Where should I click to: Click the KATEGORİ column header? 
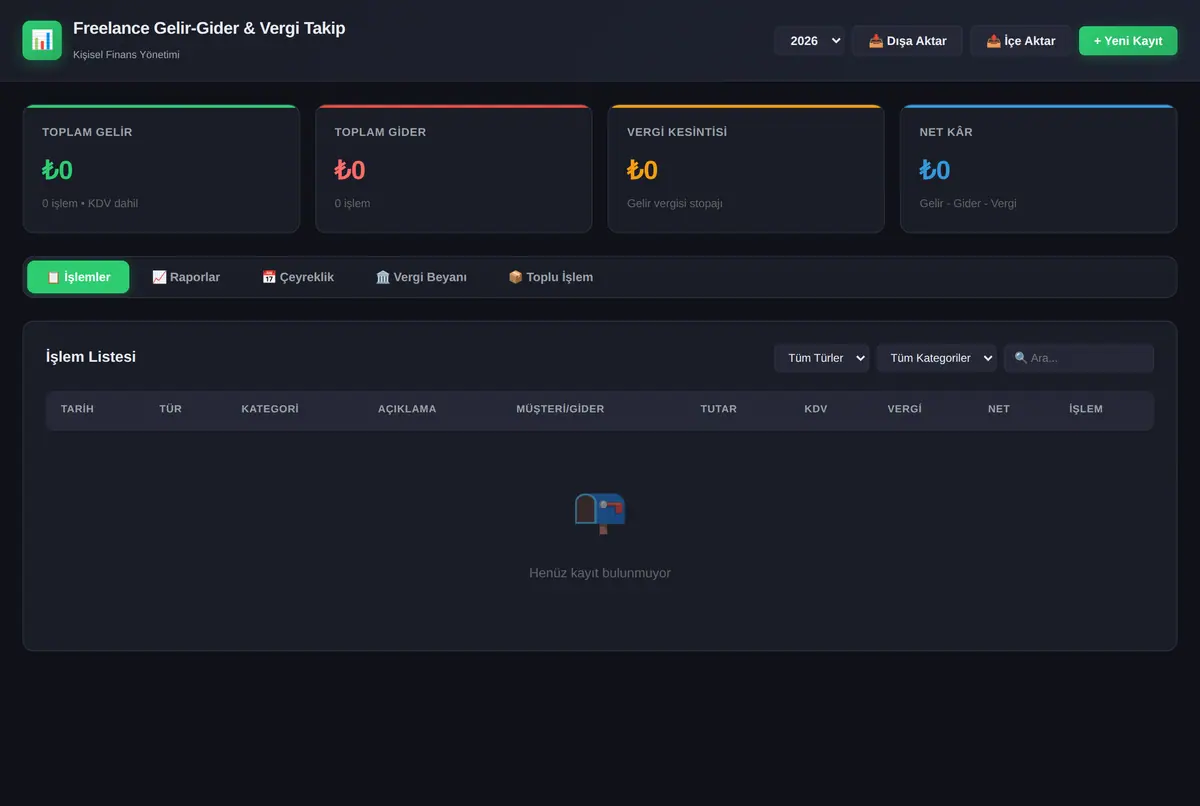[x=270, y=409]
